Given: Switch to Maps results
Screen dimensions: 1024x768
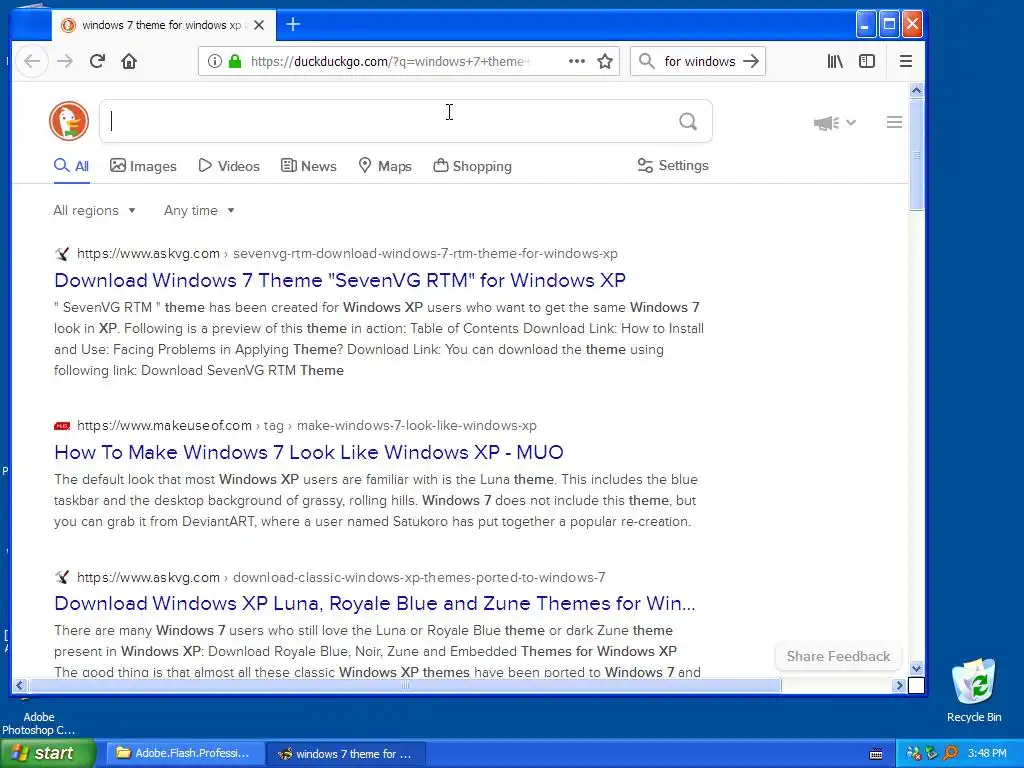Looking at the screenshot, I should [385, 166].
